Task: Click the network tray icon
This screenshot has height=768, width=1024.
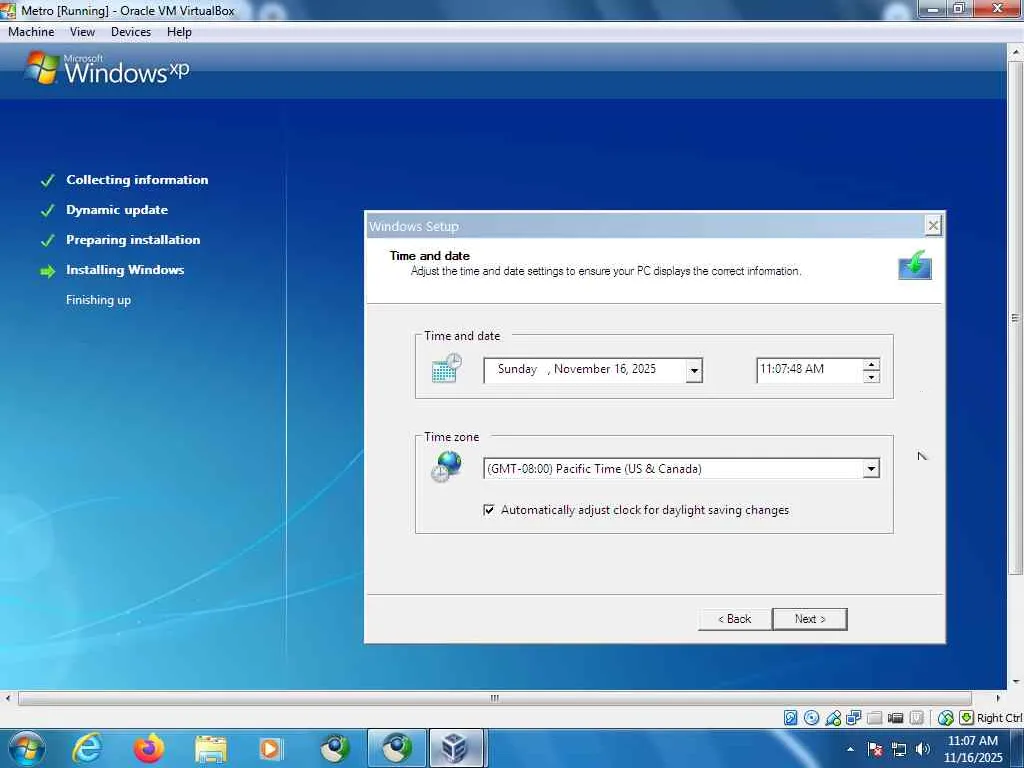Action: pos(899,749)
